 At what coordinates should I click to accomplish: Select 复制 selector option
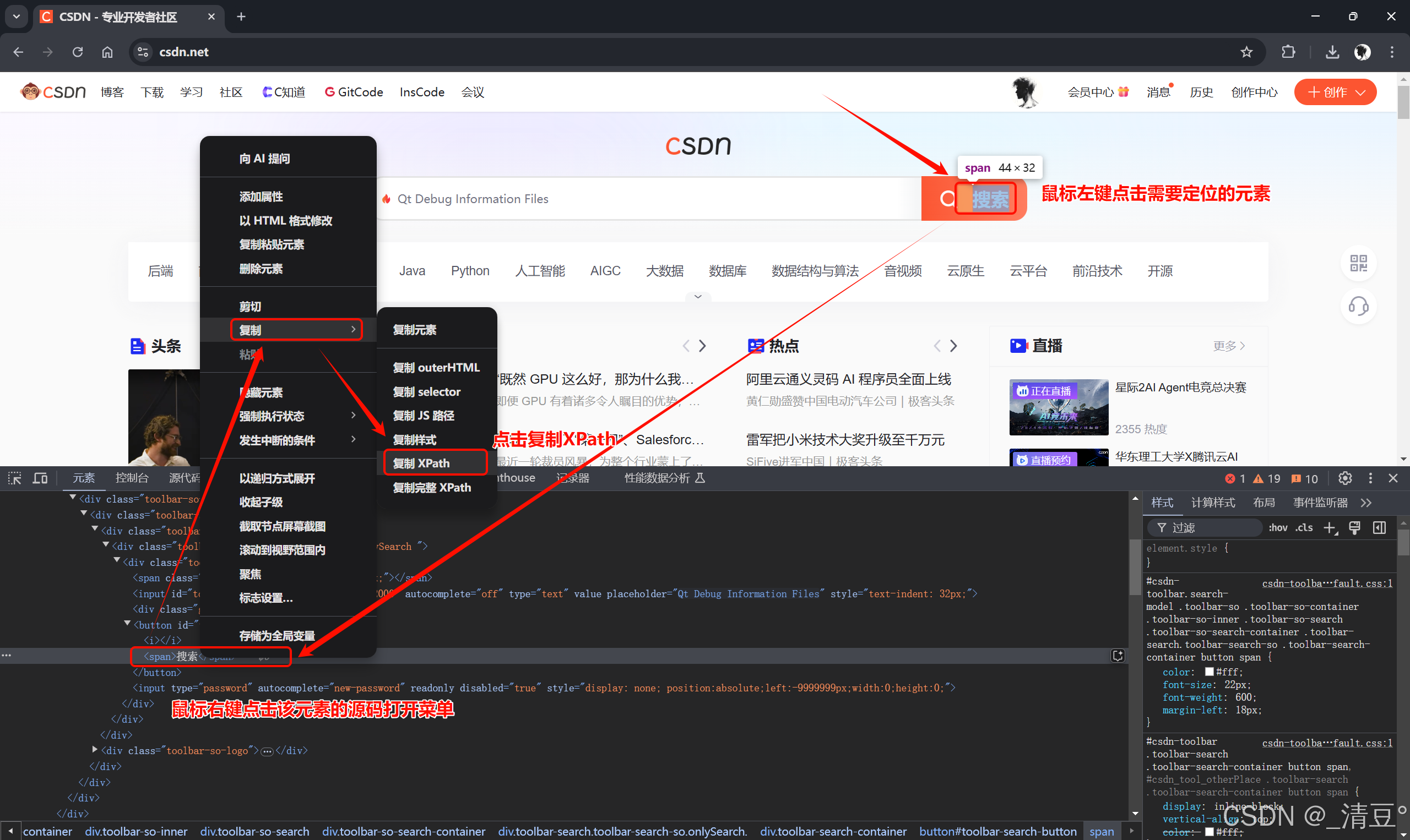[x=437, y=392]
